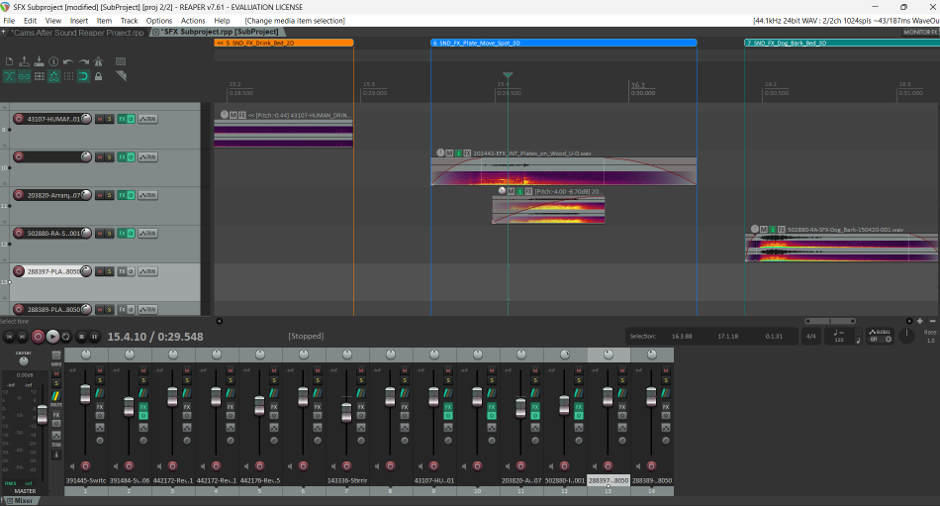Viewport: 940px width, 506px height.
Task: Click the SND_FX_Plate_Move_Spot_3D region marker
Action: (564, 43)
